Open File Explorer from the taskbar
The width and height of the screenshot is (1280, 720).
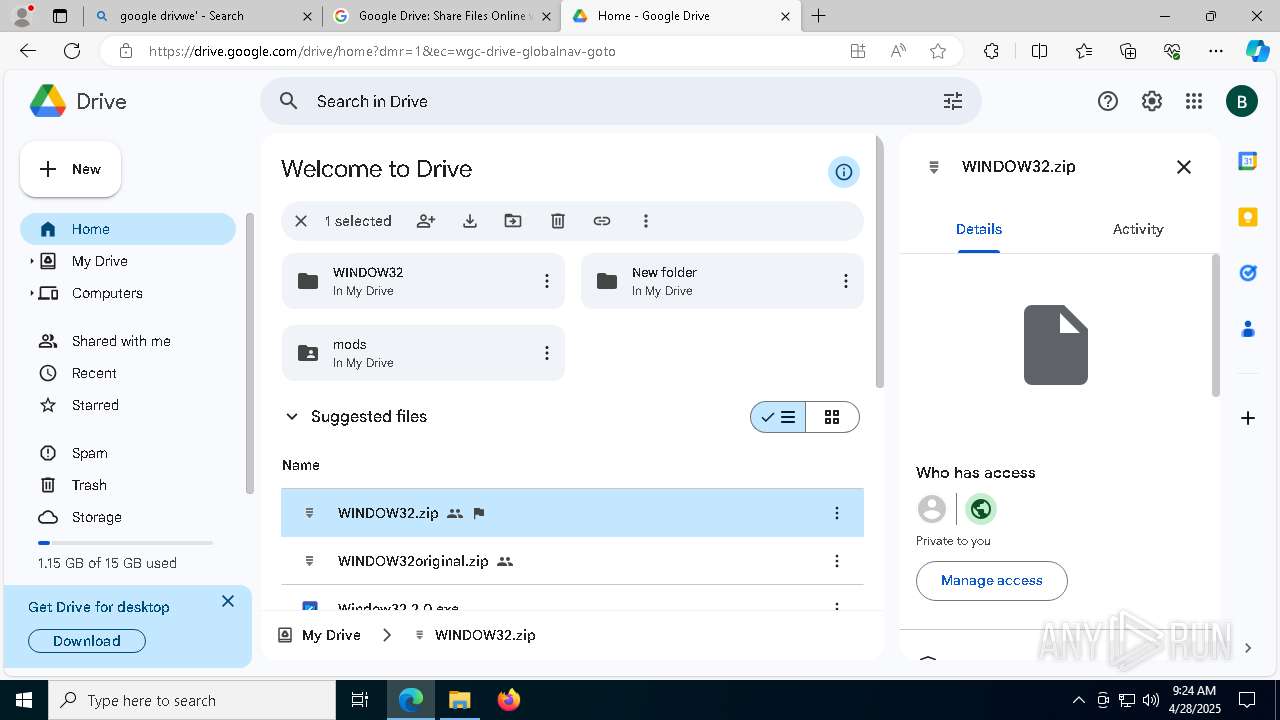[x=459, y=700]
